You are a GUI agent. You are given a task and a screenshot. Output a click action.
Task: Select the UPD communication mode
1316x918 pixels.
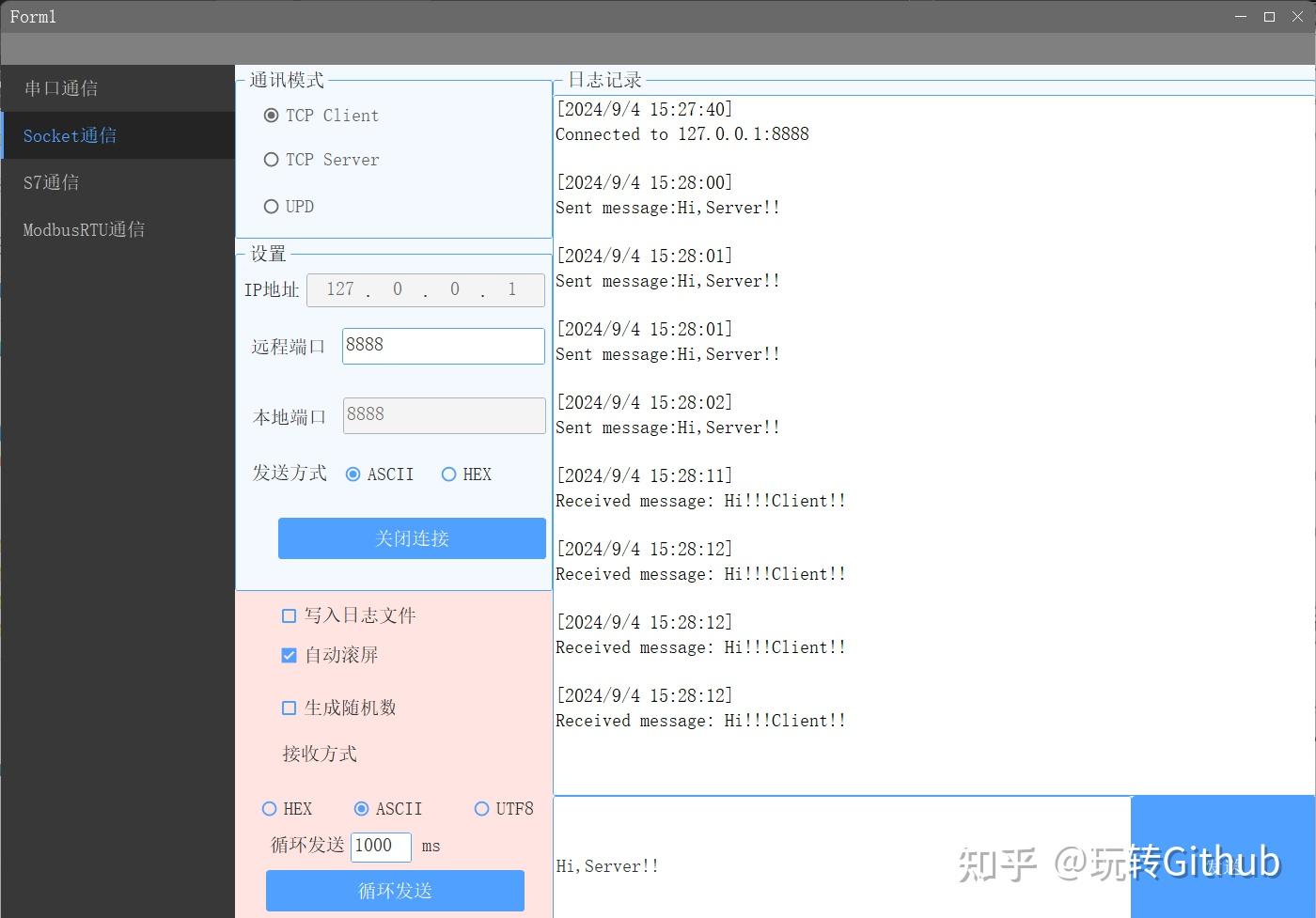tap(290, 207)
